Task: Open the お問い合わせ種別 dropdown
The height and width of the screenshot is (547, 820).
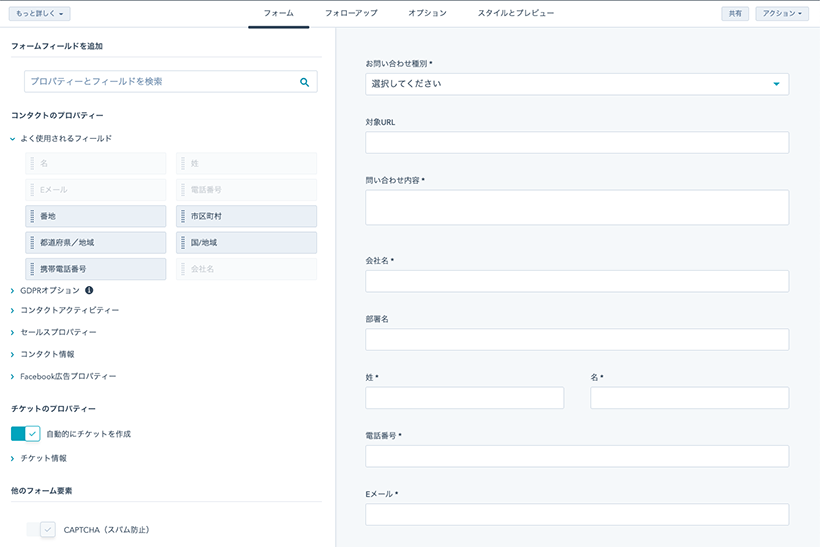Action: point(577,84)
